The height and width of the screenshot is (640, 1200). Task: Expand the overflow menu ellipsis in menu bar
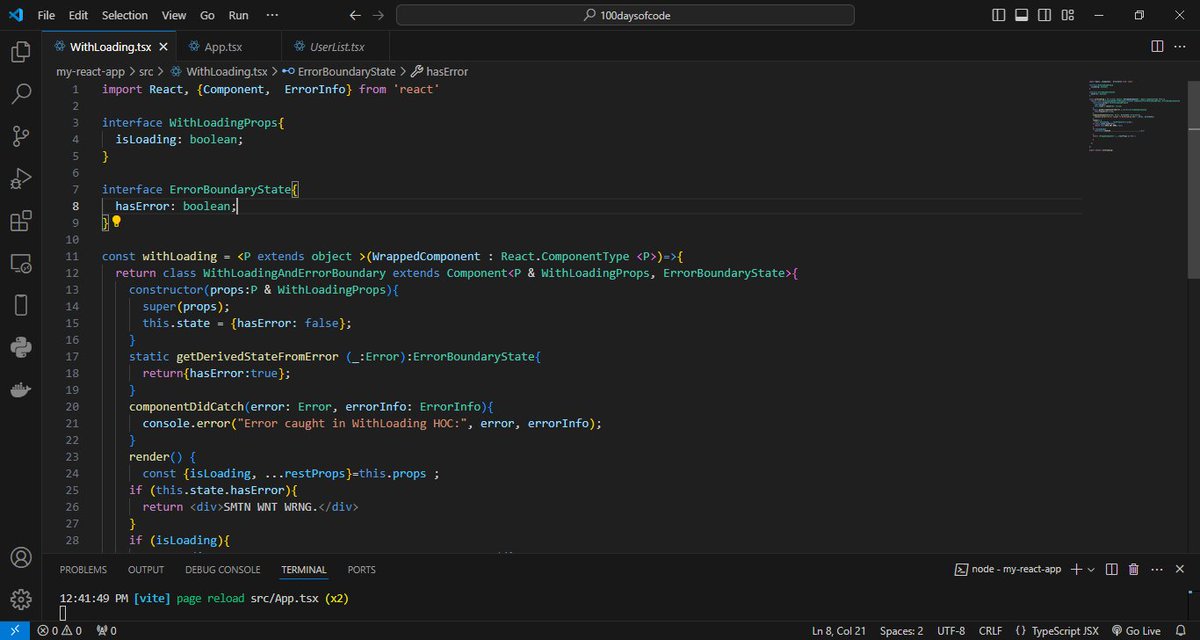tap(273, 15)
